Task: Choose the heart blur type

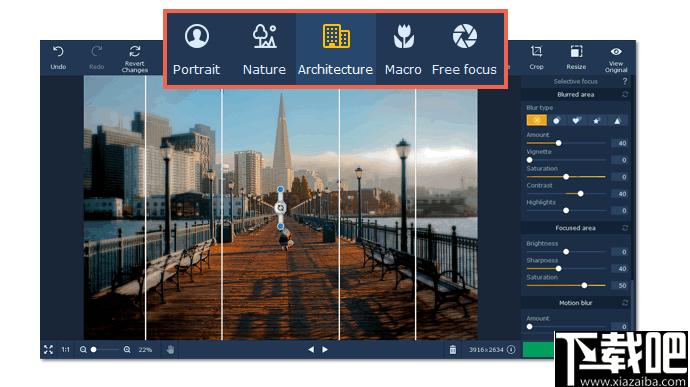Action: (x=576, y=120)
